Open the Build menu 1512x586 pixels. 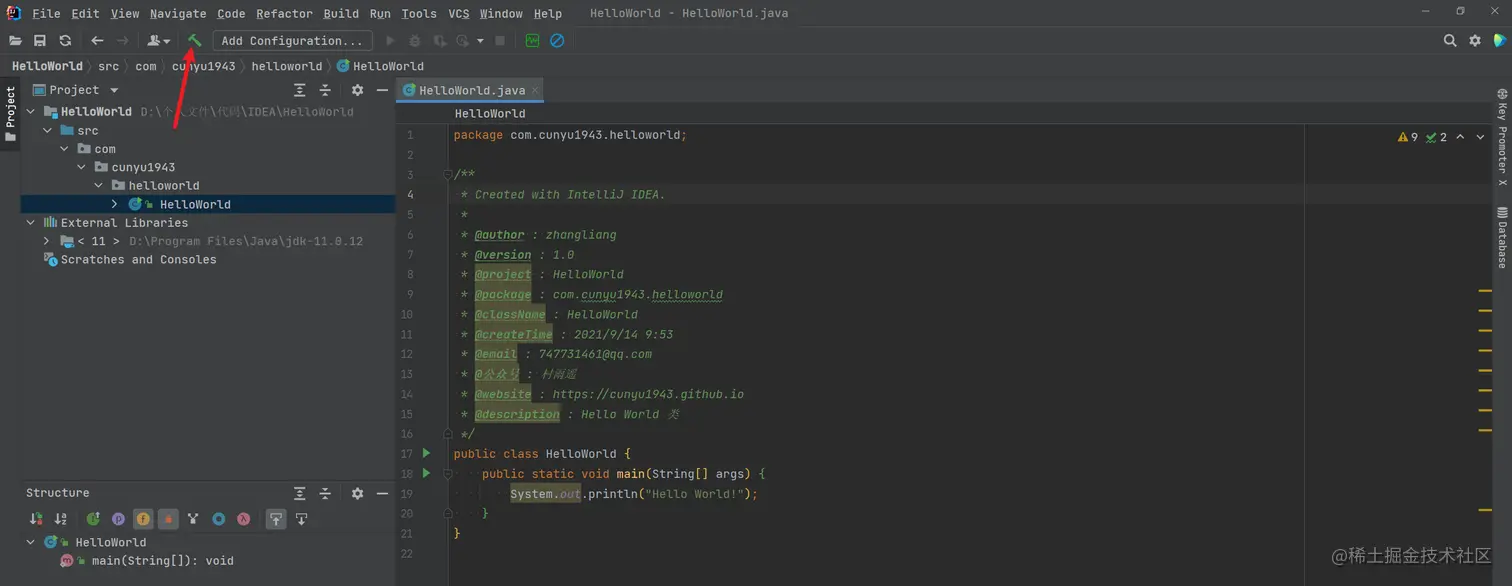click(341, 14)
